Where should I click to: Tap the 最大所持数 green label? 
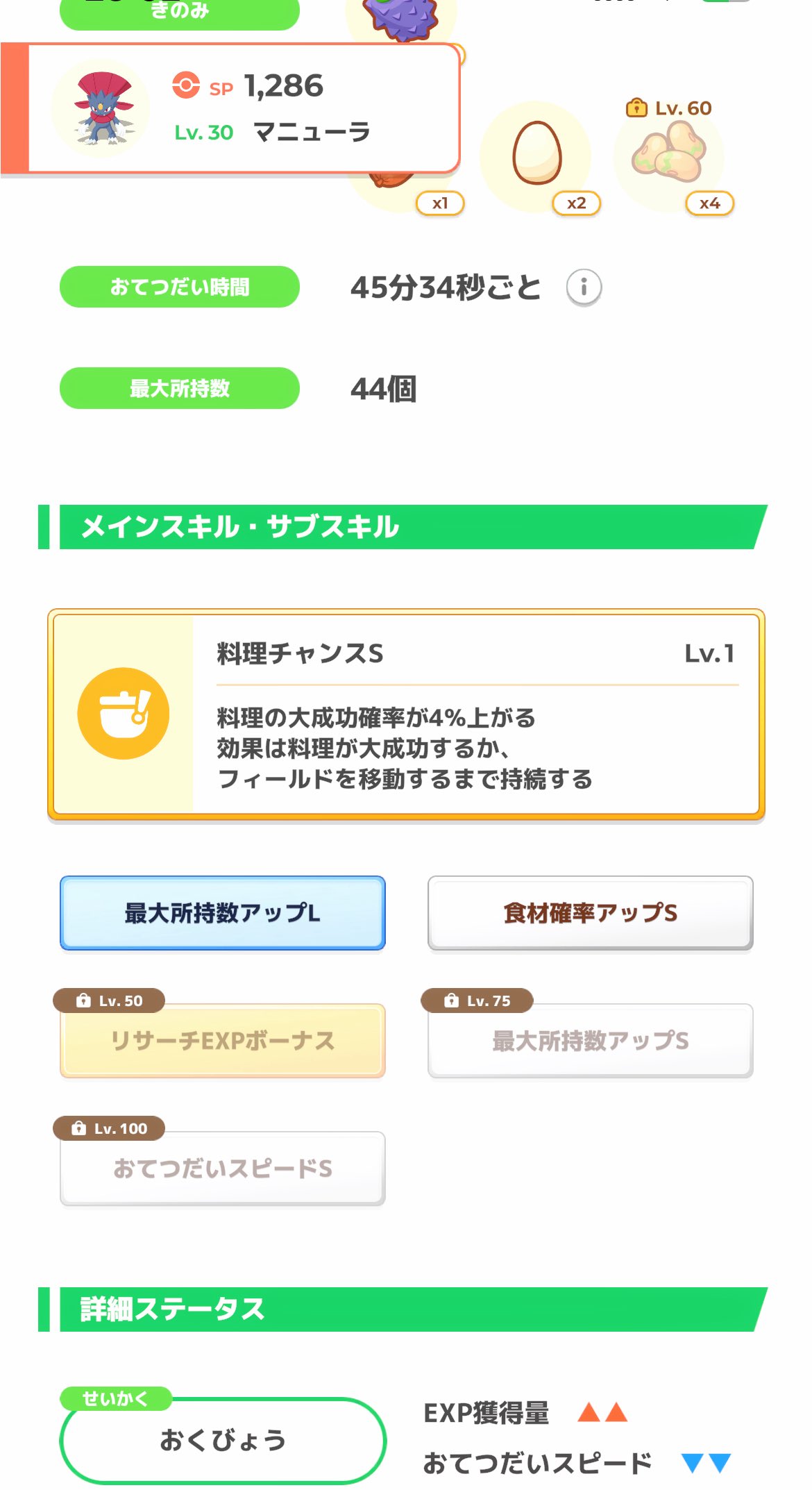[x=179, y=388]
